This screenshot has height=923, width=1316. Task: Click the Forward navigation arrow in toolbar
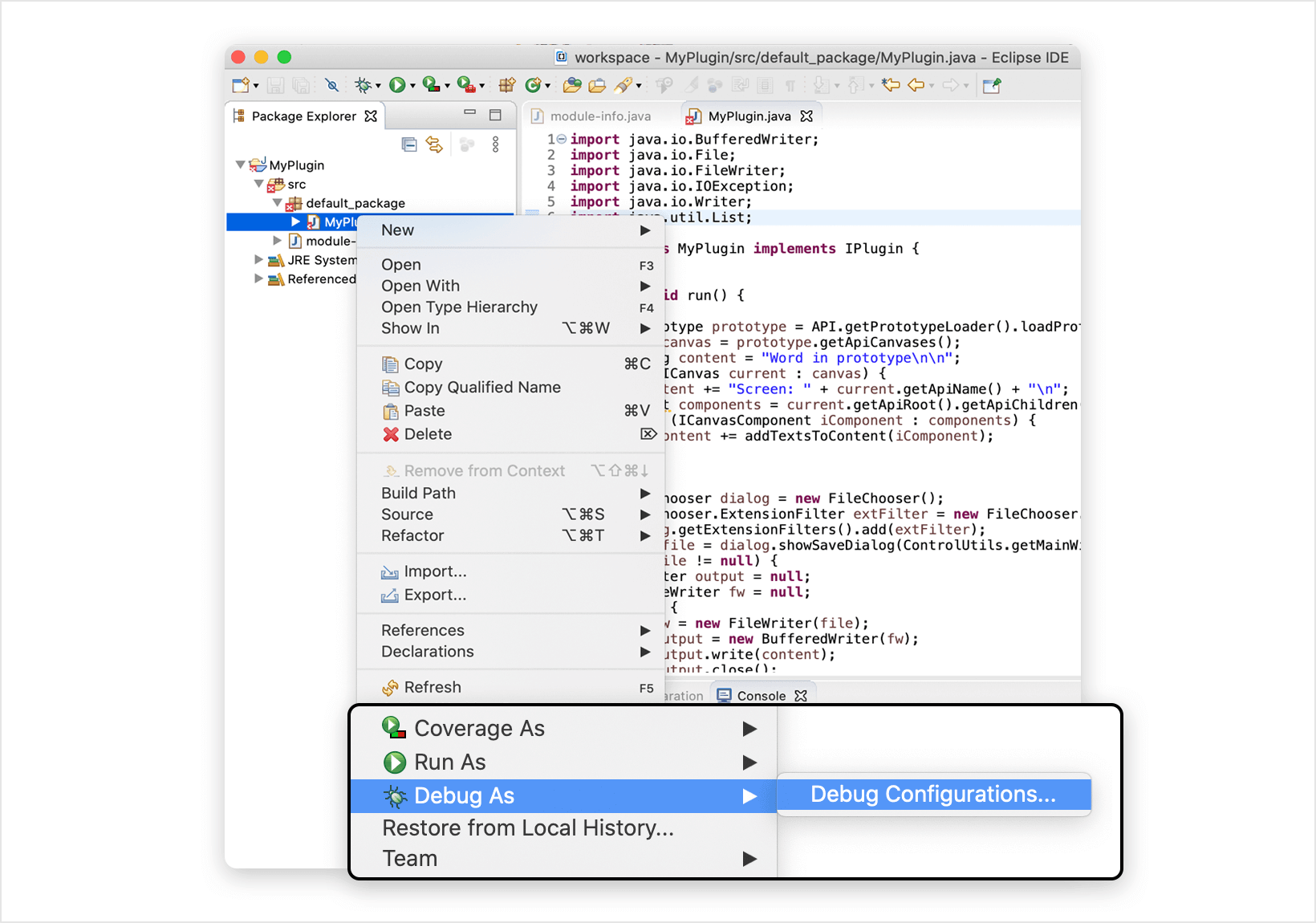pos(951,85)
